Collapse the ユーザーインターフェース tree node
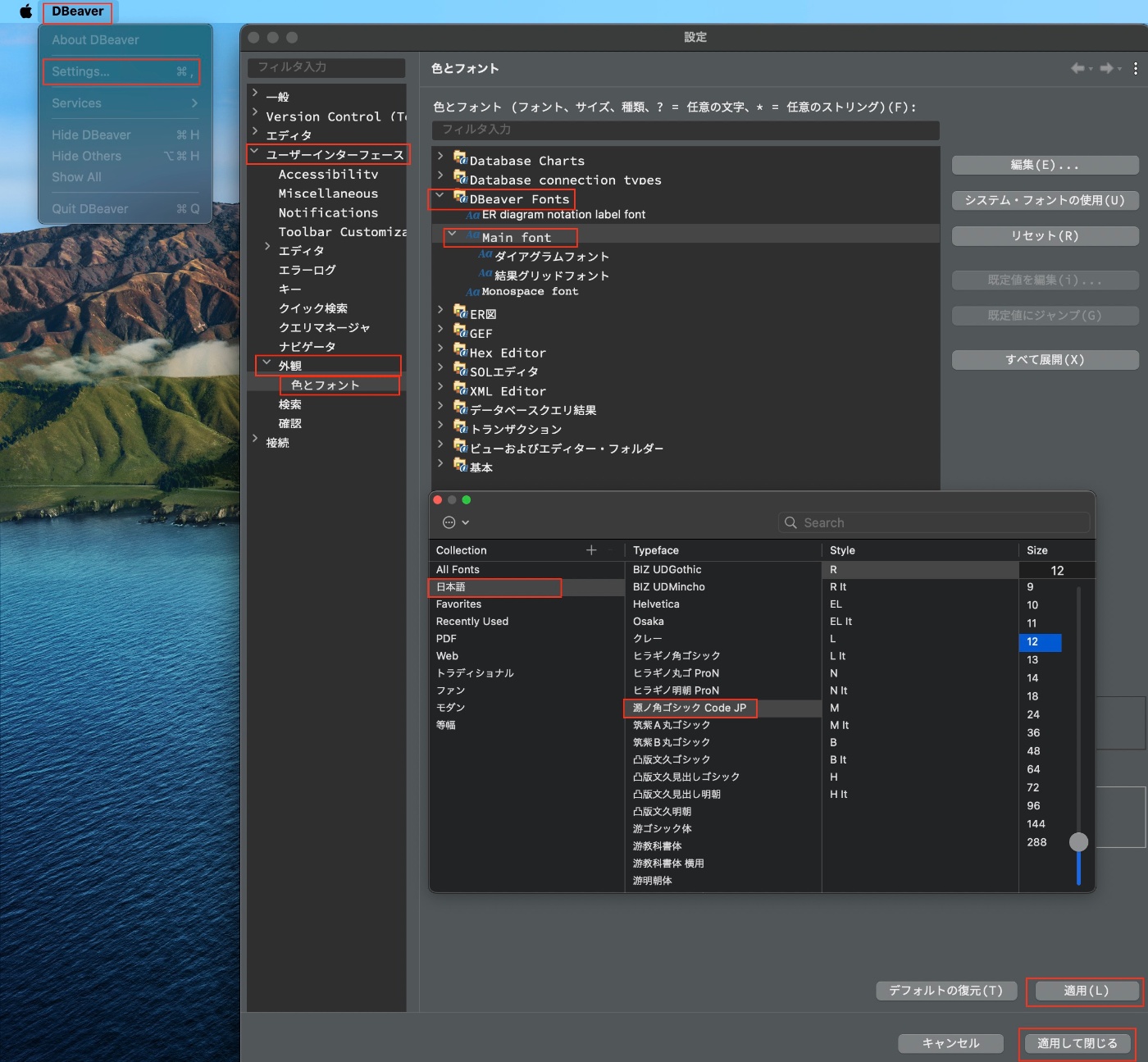 255,151
